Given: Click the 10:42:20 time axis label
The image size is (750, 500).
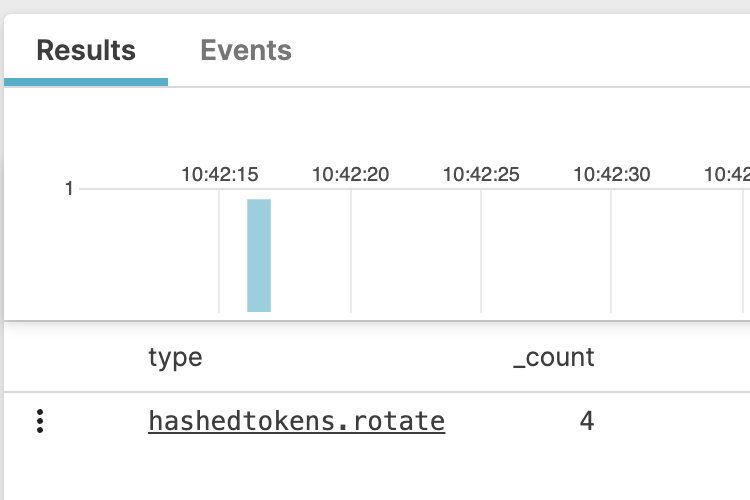Looking at the screenshot, I should [351, 174].
